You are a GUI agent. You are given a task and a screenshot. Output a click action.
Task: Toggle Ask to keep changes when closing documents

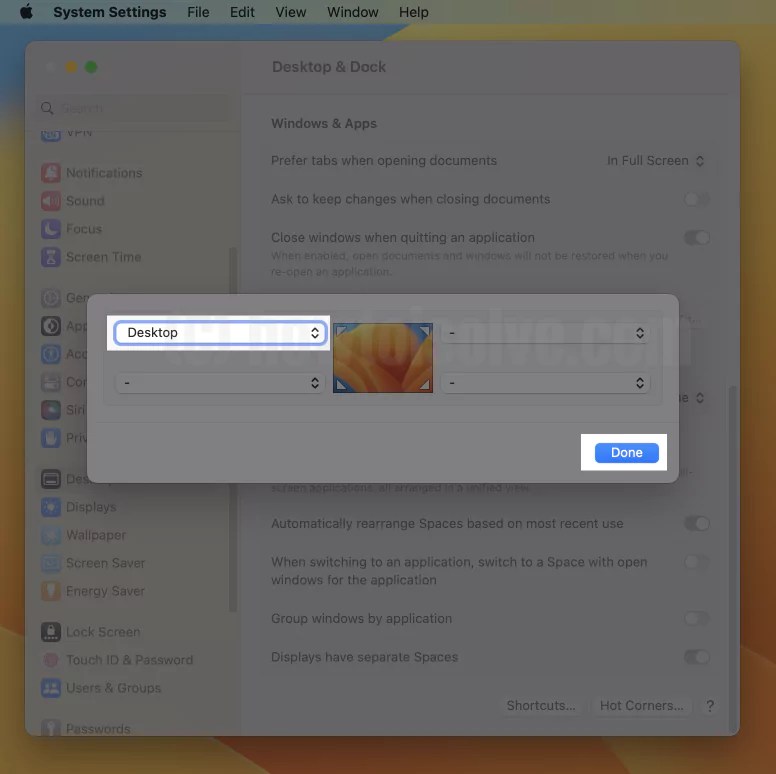[x=697, y=199]
